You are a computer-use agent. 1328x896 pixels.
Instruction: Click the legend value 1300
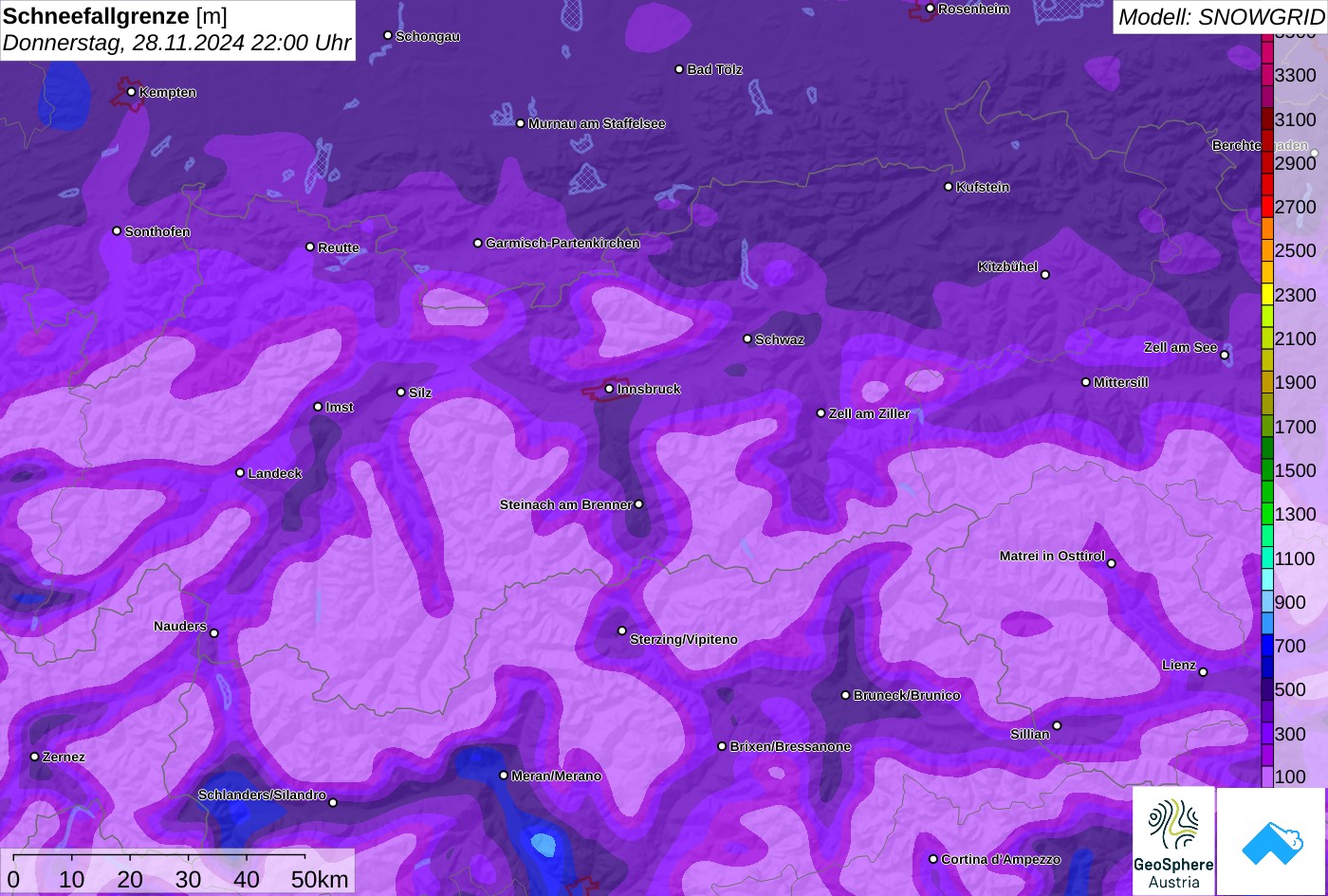(1296, 514)
